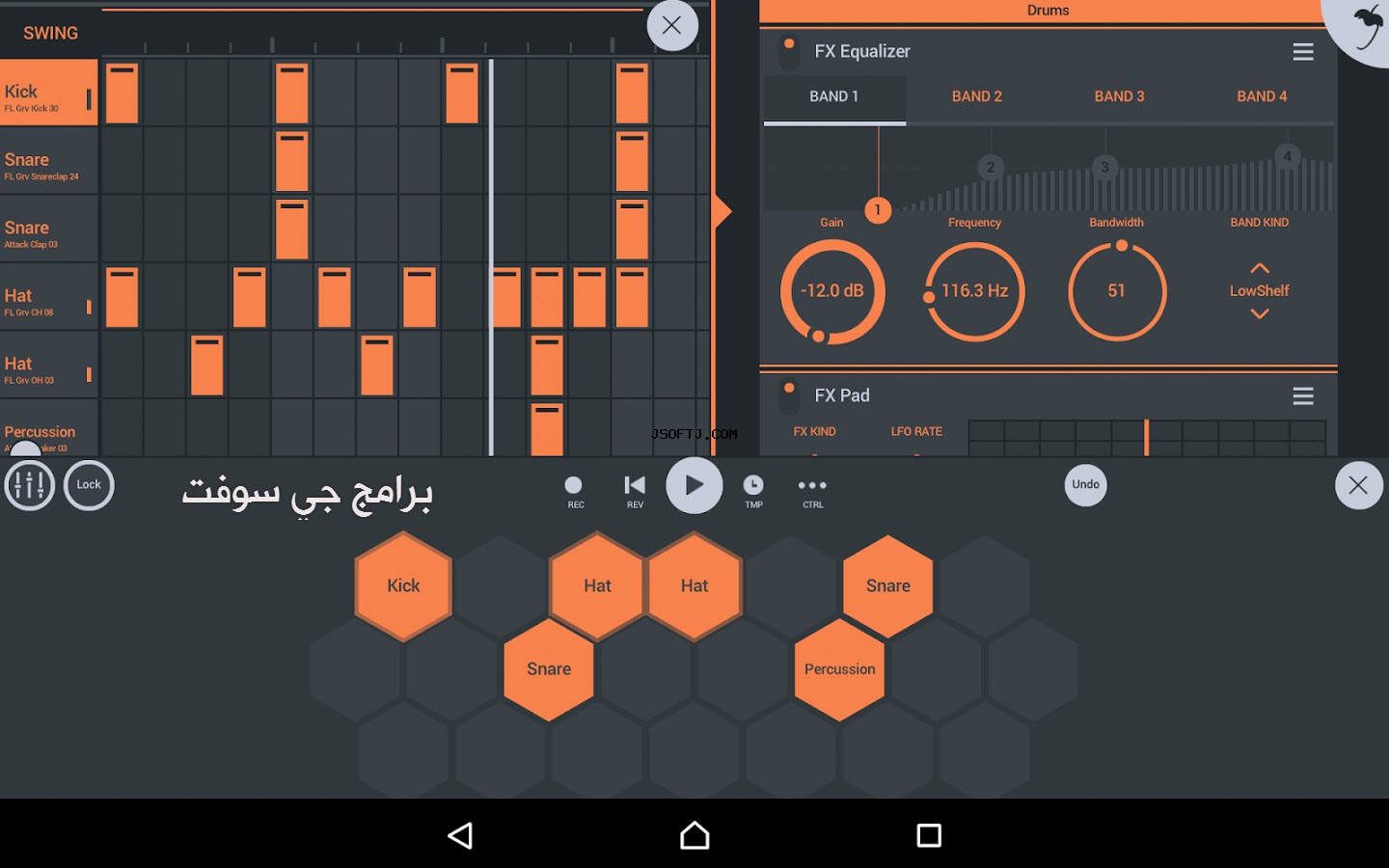This screenshot has width=1389, height=868.
Task: Toggle the FX Equalizer power switch
Action: click(789, 52)
